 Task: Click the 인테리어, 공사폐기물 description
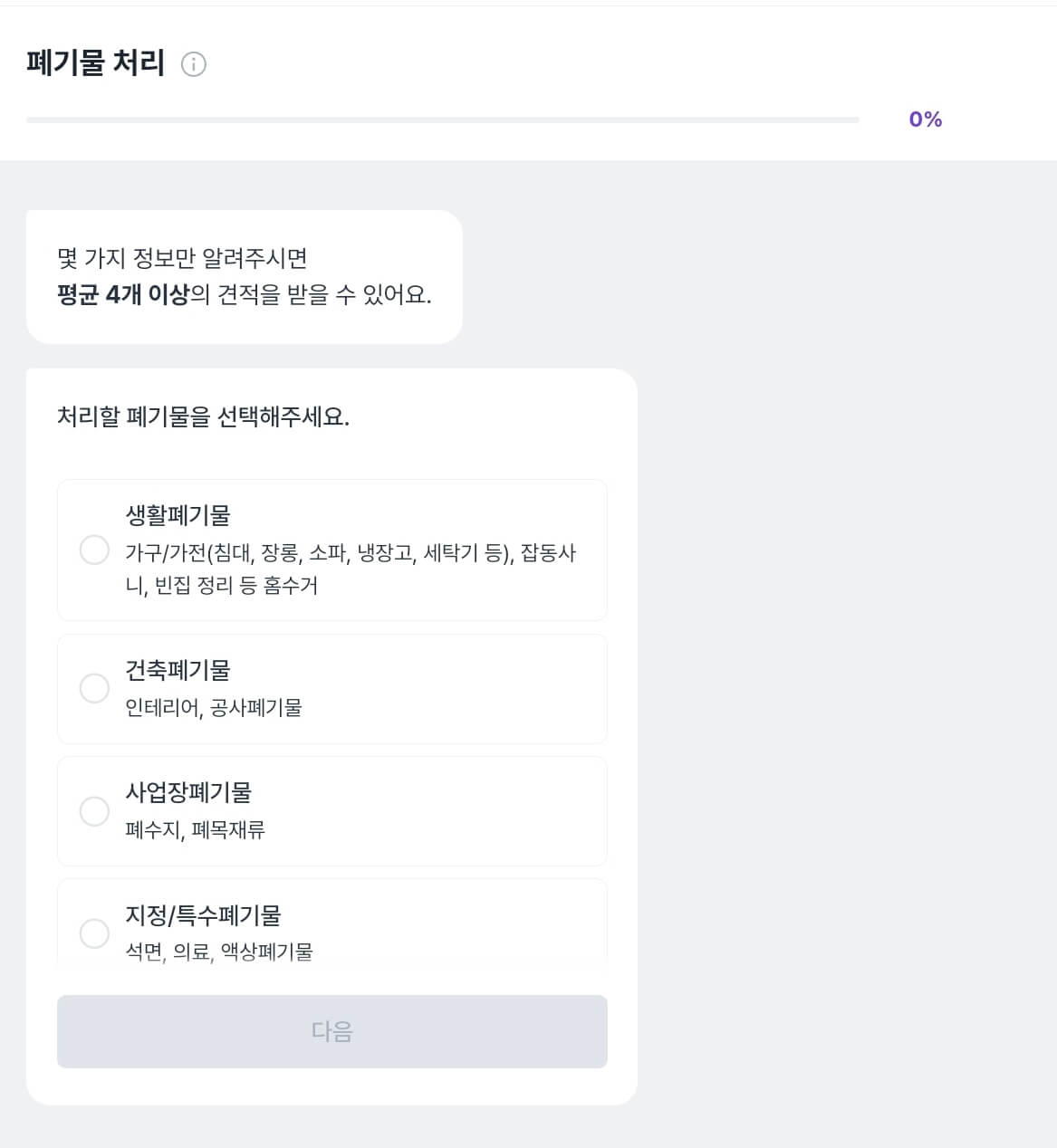tap(214, 707)
